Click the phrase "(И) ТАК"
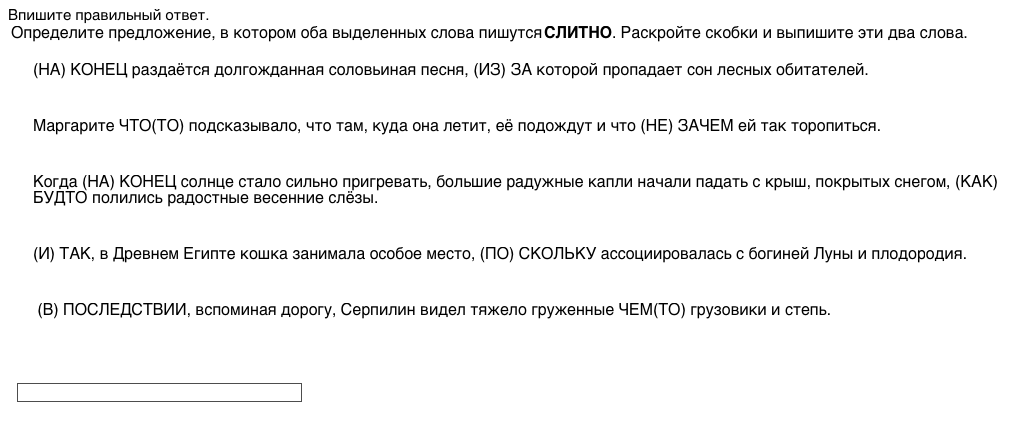Screen dimensions: 1024x444 [x=62, y=254]
